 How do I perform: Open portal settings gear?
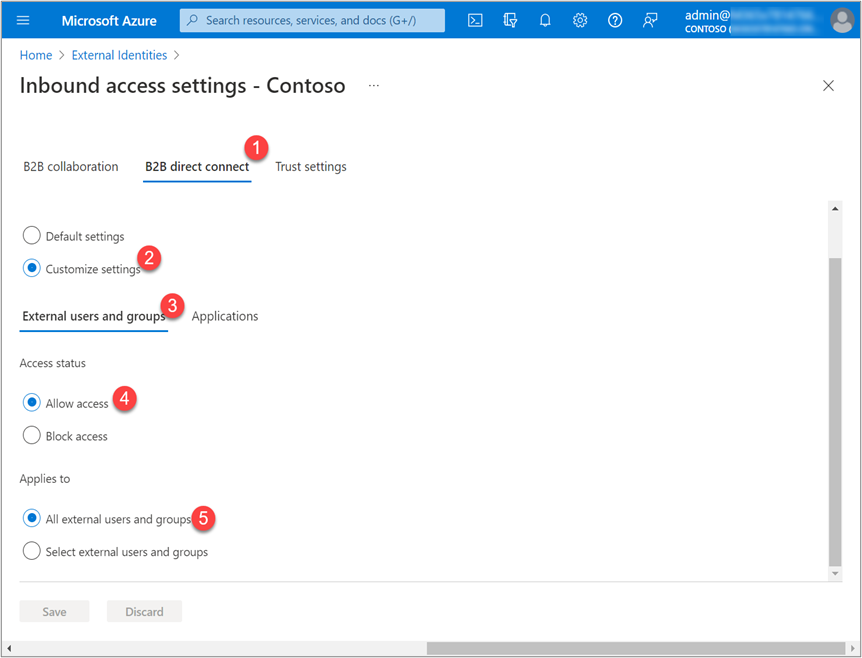(x=580, y=20)
